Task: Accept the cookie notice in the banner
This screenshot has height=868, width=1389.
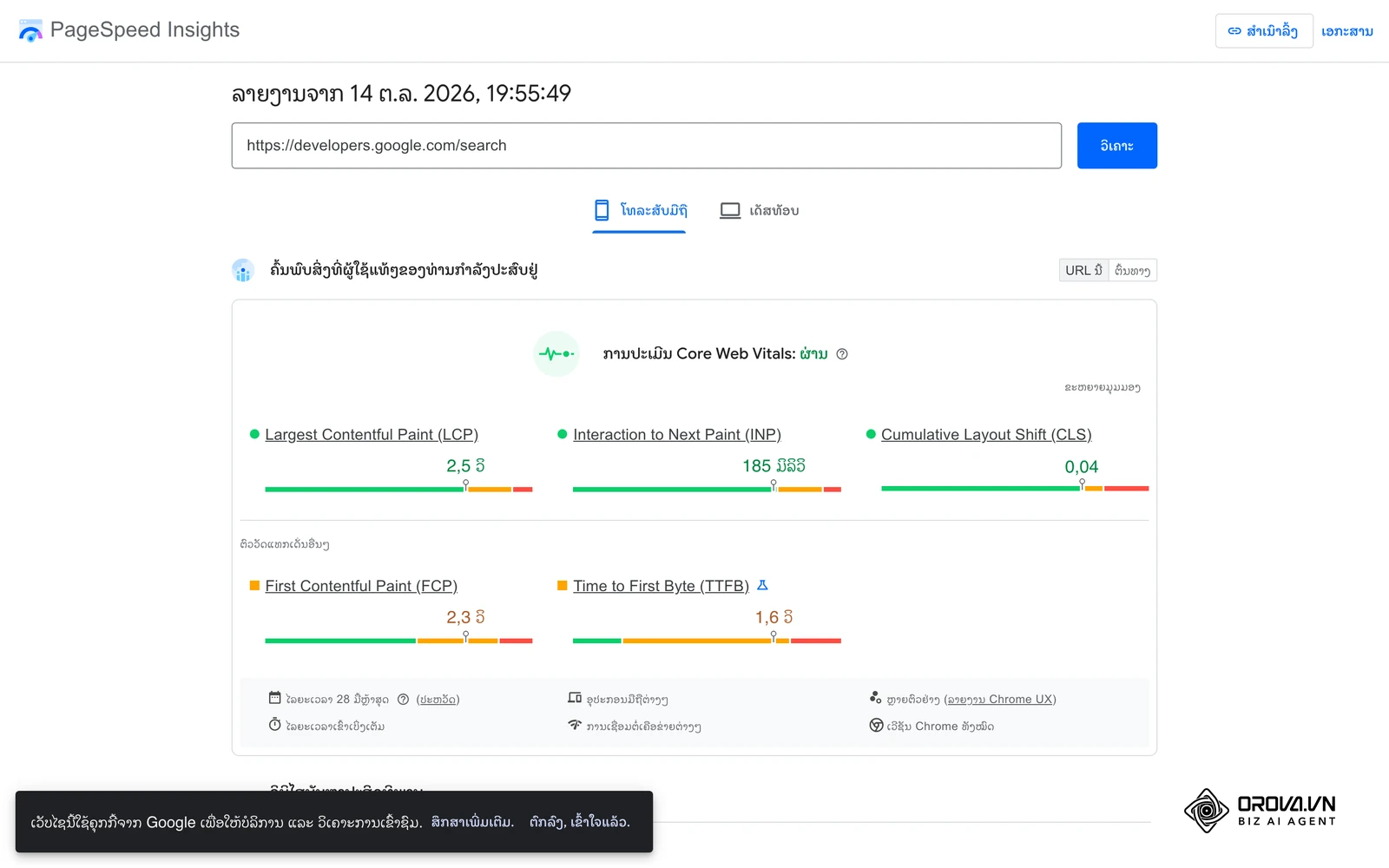Action: coord(580,821)
